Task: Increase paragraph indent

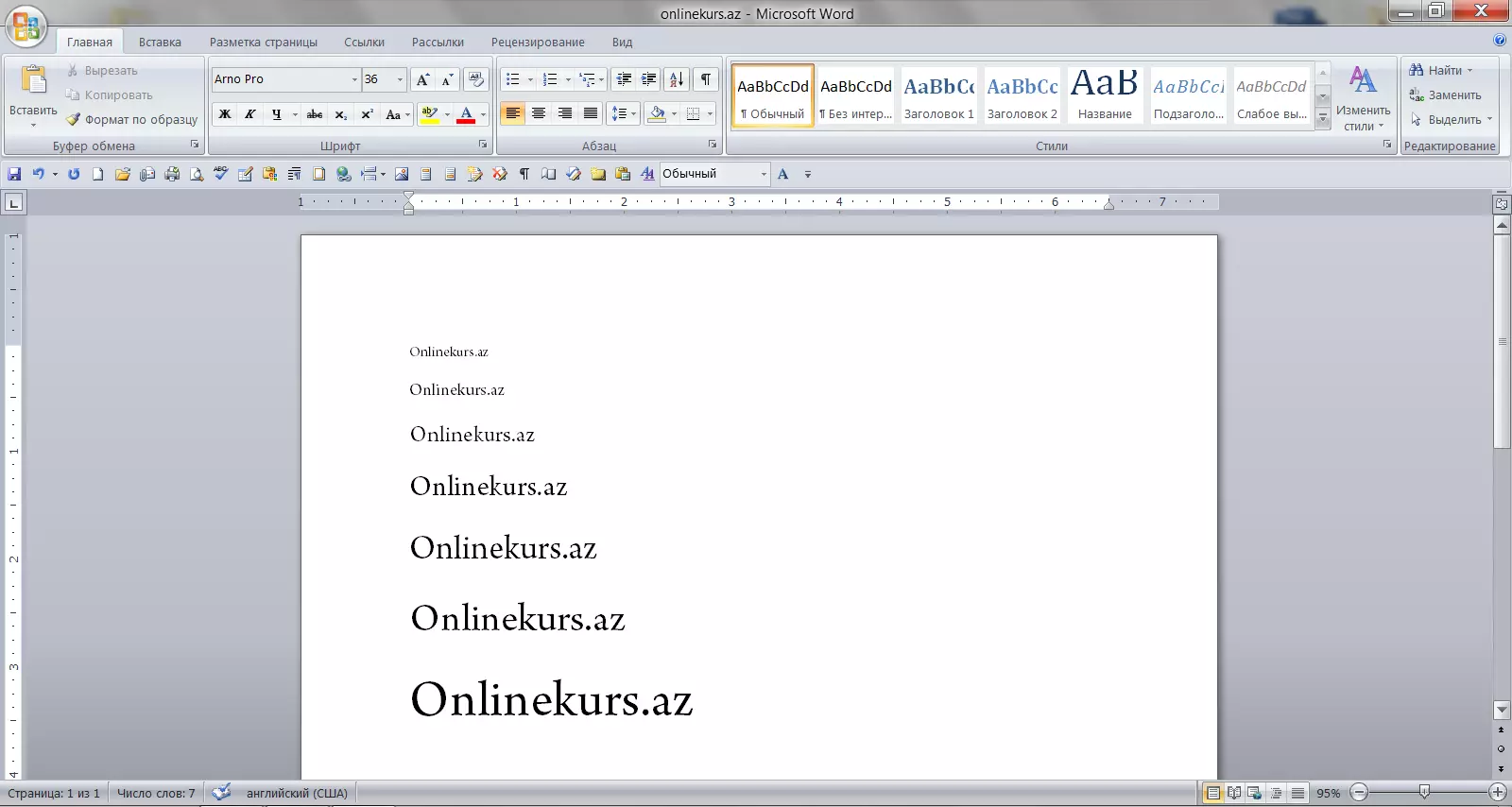Action: click(x=649, y=79)
